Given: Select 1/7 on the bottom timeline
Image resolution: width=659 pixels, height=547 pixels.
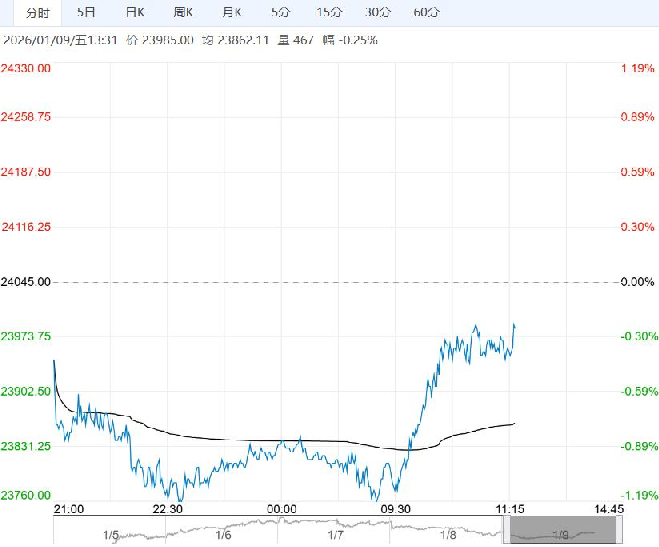Looking at the screenshot, I should [337, 535].
